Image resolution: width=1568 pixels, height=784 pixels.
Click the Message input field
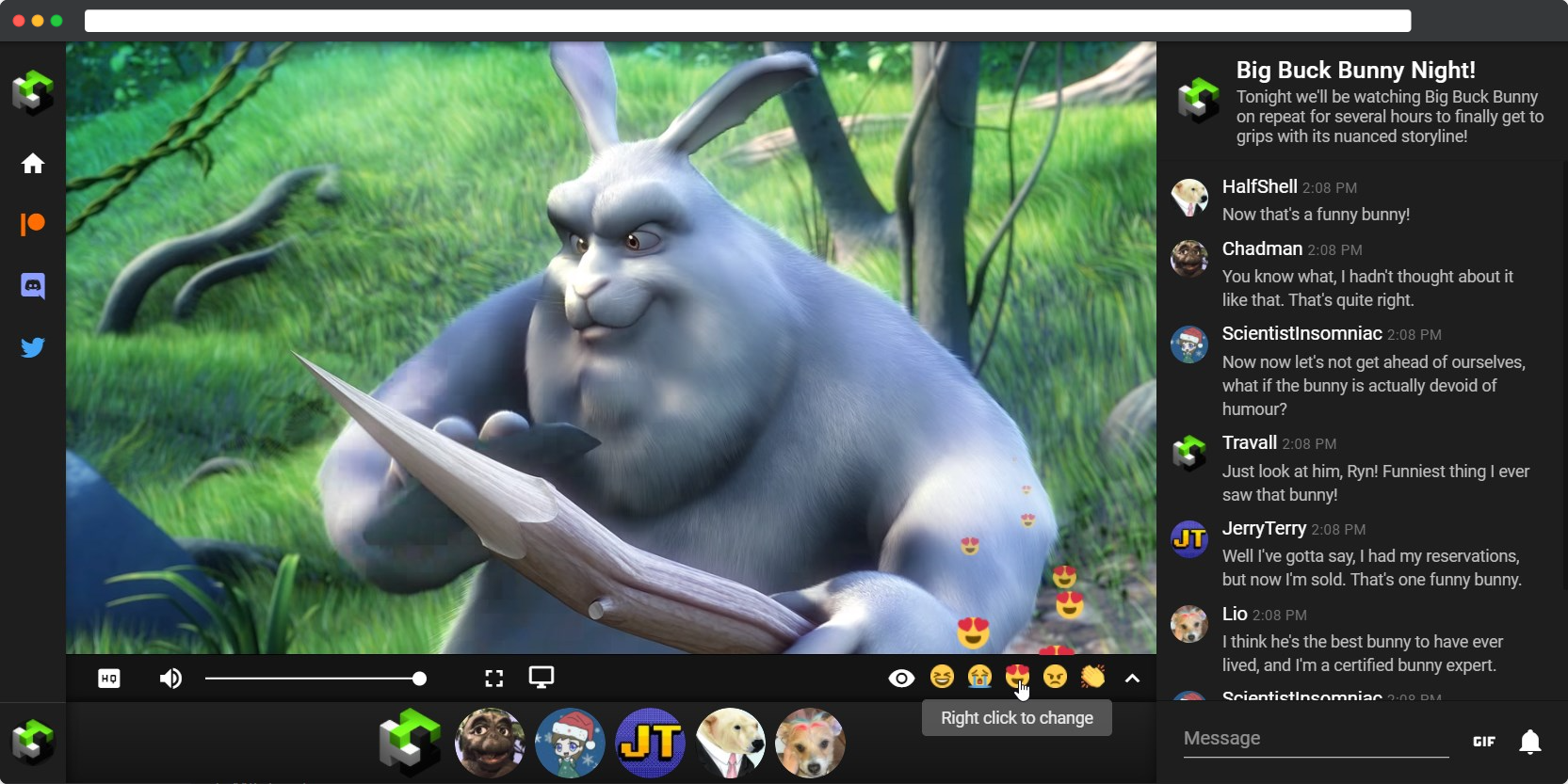[1316, 739]
